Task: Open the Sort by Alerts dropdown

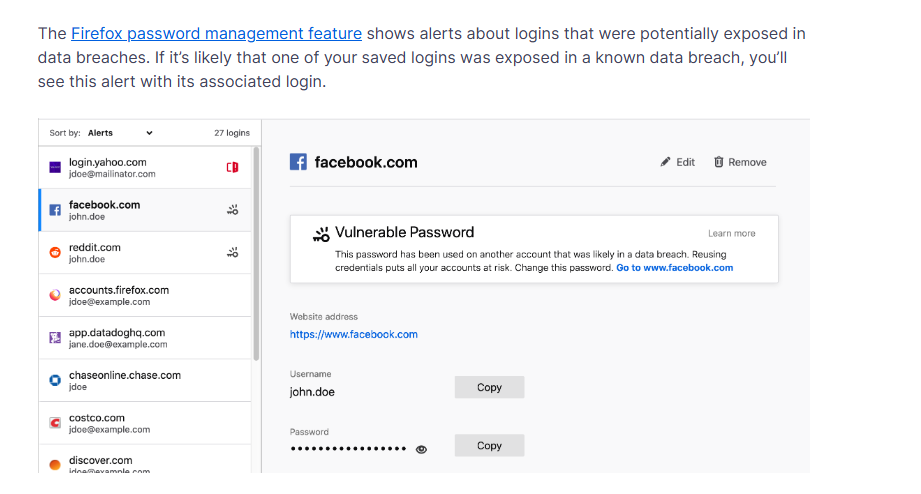Action: [120, 132]
